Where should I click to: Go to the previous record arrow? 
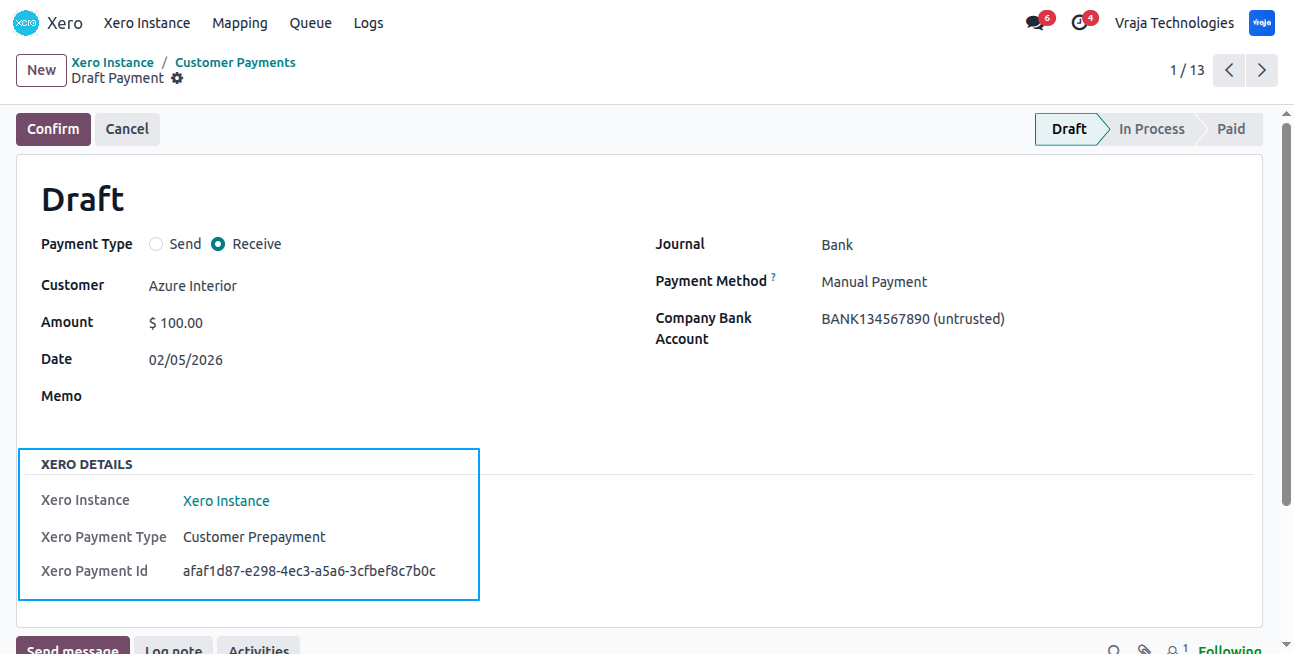(1229, 70)
